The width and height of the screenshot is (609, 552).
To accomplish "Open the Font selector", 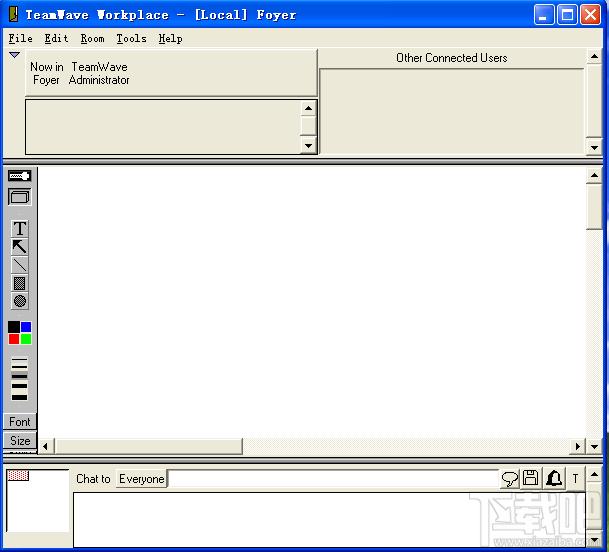I will 19,422.
